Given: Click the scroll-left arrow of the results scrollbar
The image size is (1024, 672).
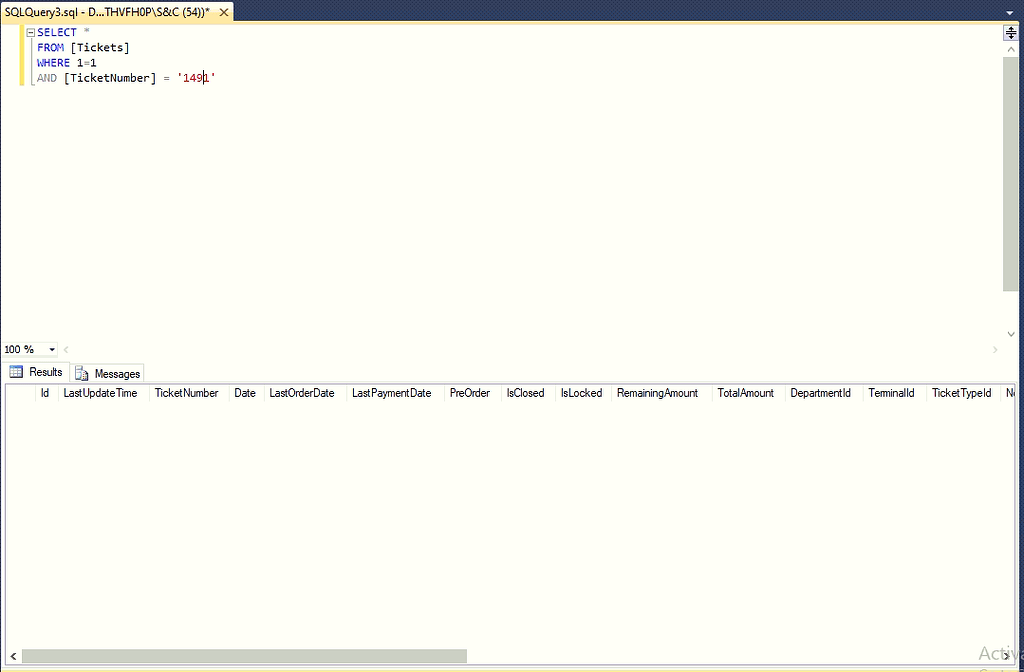Looking at the screenshot, I should click(11, 656).
